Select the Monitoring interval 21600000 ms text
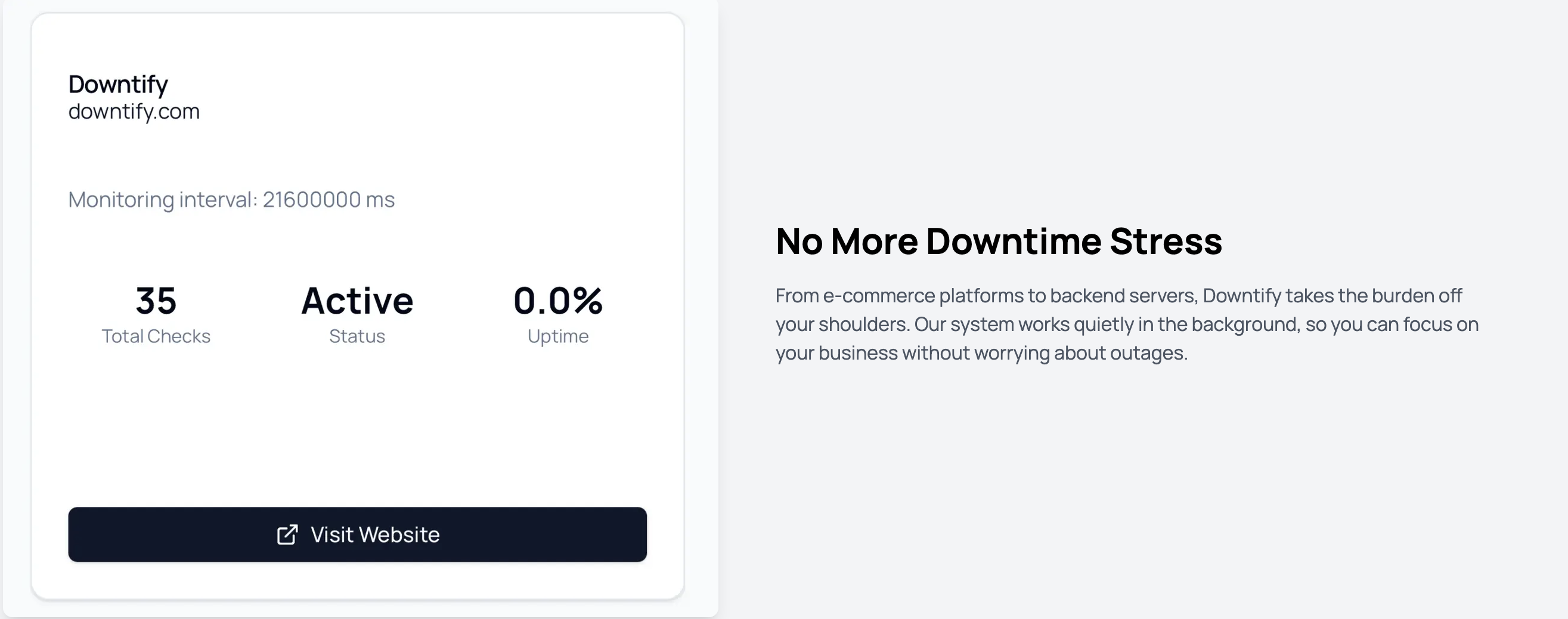 tap(231, 200)
